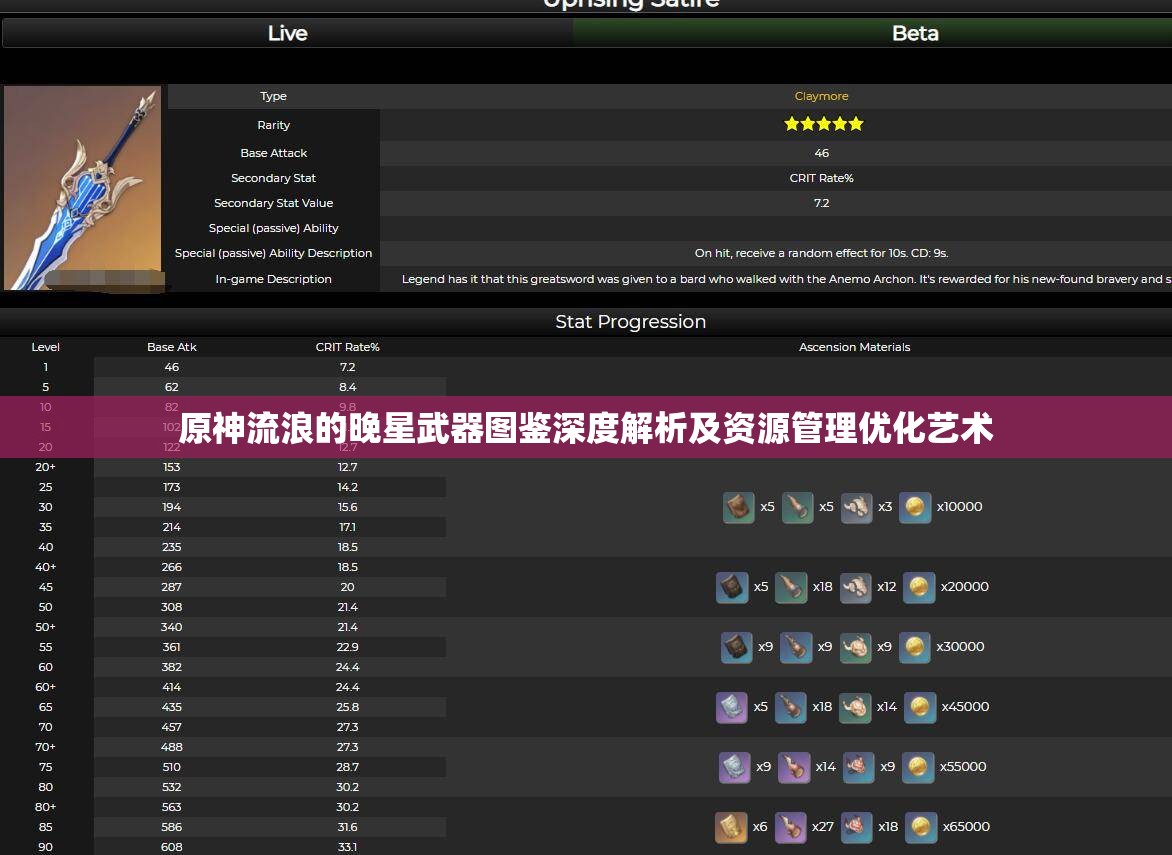The image size is (1172, 855).
Task: Open the Claymore weapon type link
Action: point(821,96)
